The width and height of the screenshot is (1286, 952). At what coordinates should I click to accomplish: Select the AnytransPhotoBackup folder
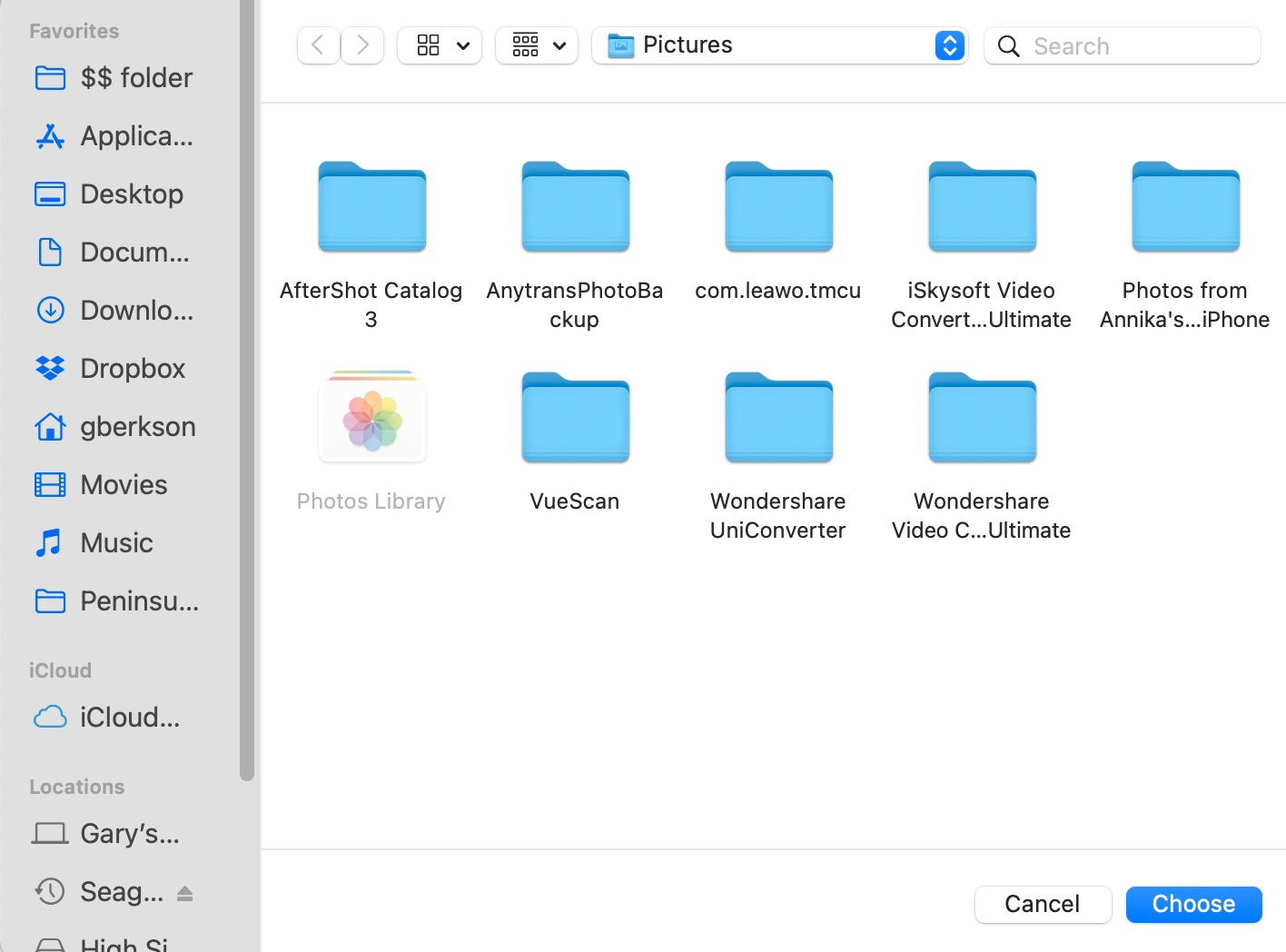pyautogui.click(x=575, y=245)
